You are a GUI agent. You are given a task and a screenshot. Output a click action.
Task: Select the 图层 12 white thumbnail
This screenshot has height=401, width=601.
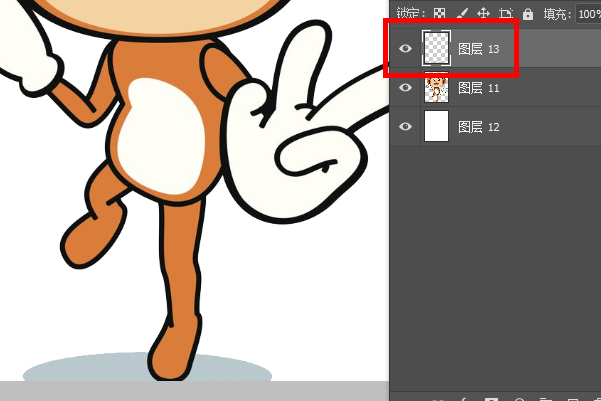[x=437, y=126]
